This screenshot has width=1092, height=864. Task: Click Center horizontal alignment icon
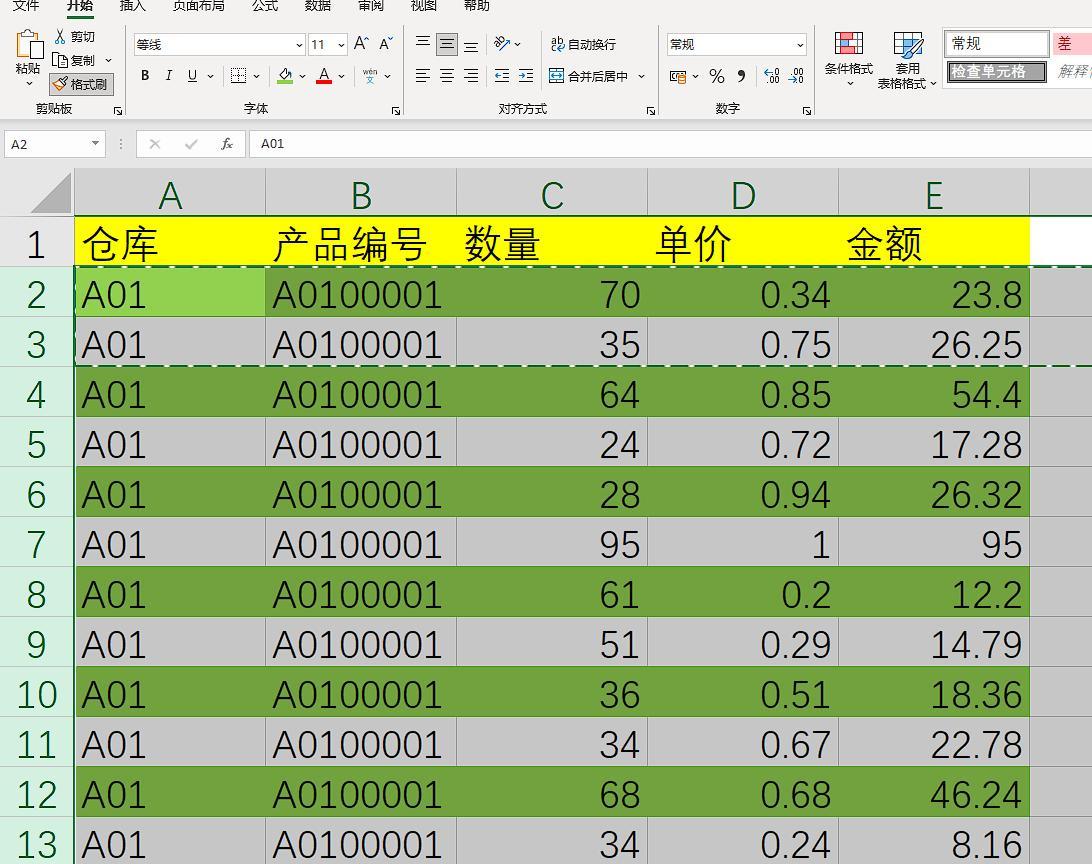pos(446,76)
